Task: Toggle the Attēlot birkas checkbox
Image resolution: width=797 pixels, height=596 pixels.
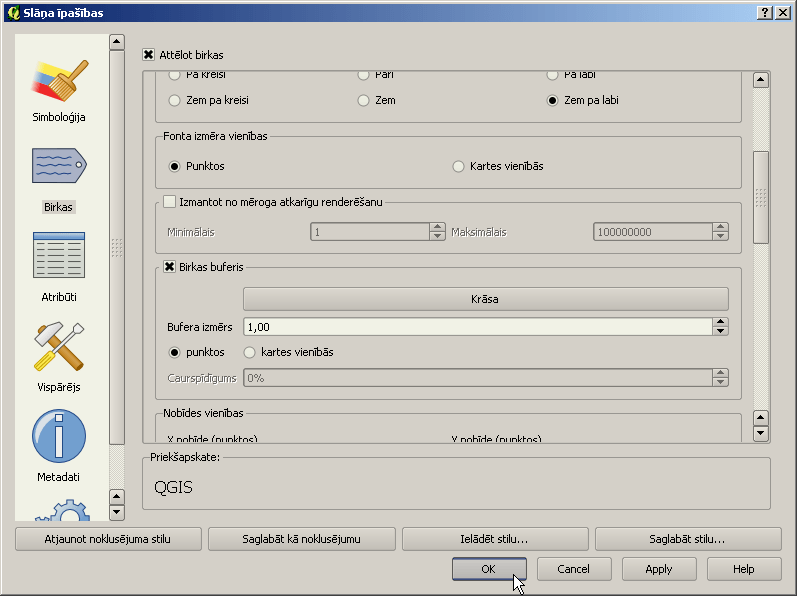Action: coord(148,54)
